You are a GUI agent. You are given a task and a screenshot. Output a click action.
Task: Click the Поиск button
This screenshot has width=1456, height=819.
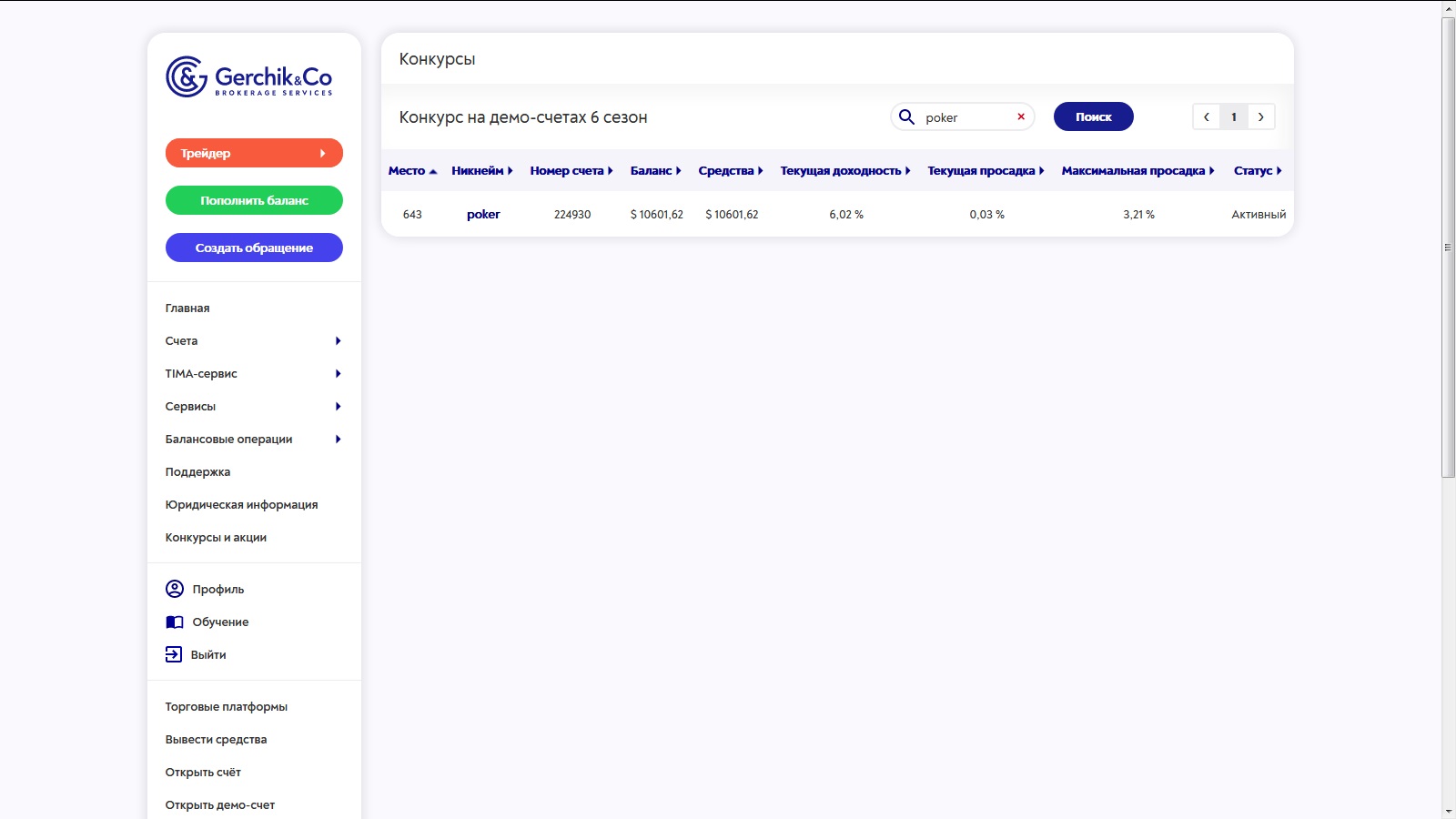tap(1094, 116)
